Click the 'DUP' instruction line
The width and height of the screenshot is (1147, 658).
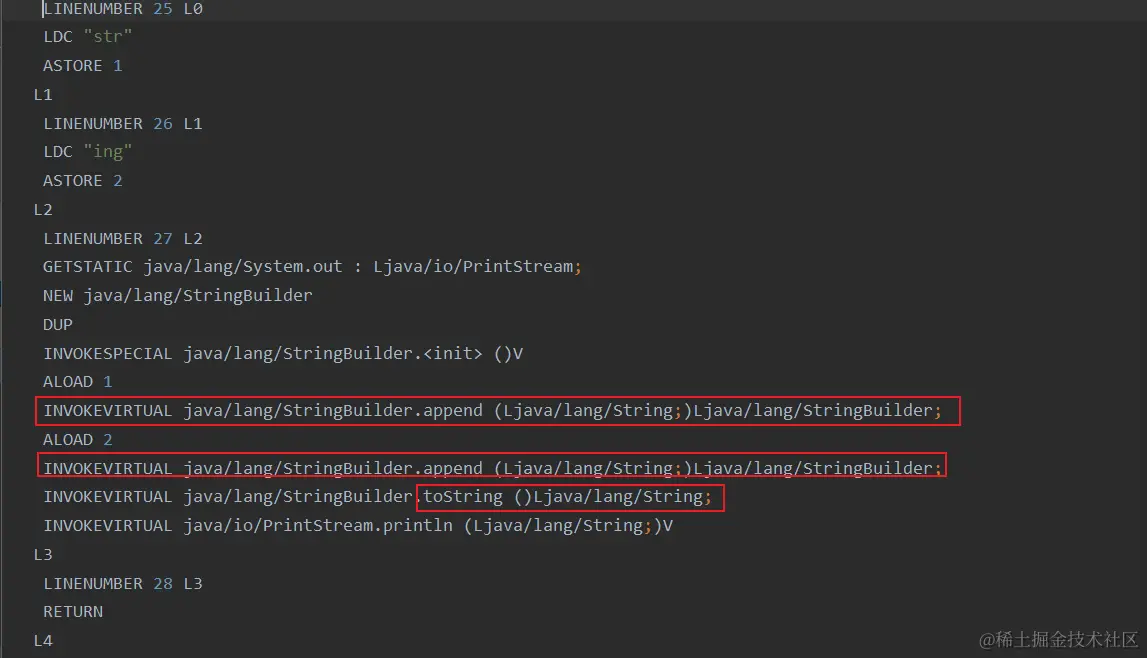[x=58, y=324]
